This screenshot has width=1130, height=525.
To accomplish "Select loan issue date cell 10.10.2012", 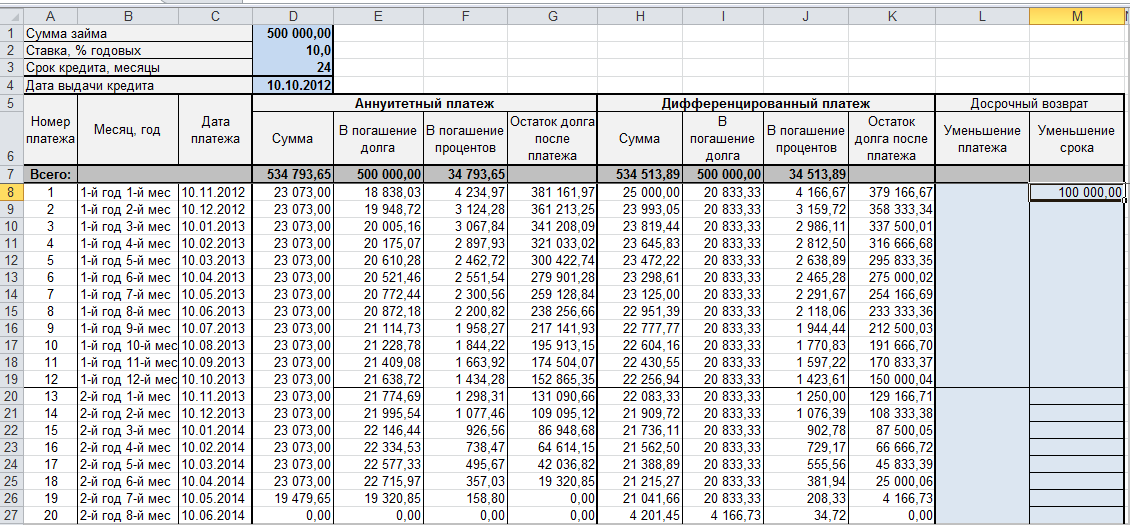I will (293, 85).
